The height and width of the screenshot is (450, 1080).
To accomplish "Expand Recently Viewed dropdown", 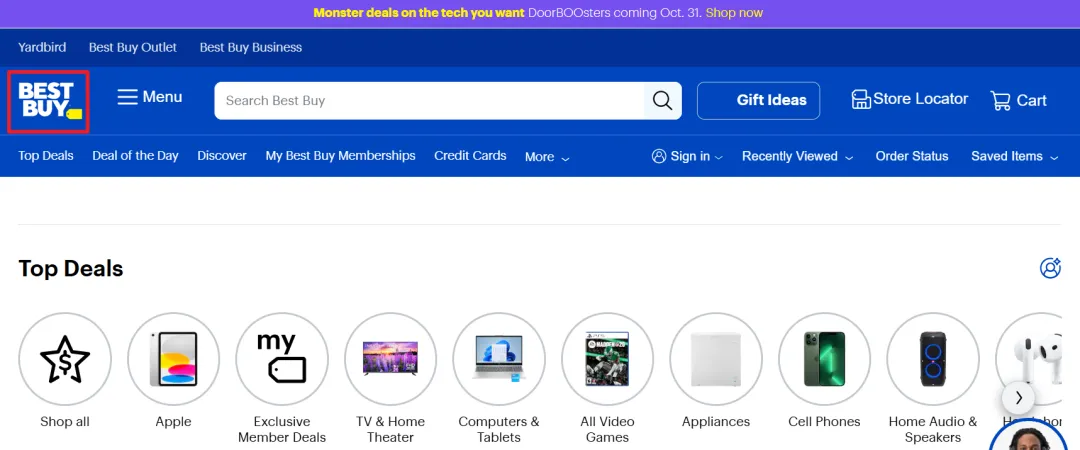I will coord(798,156).
